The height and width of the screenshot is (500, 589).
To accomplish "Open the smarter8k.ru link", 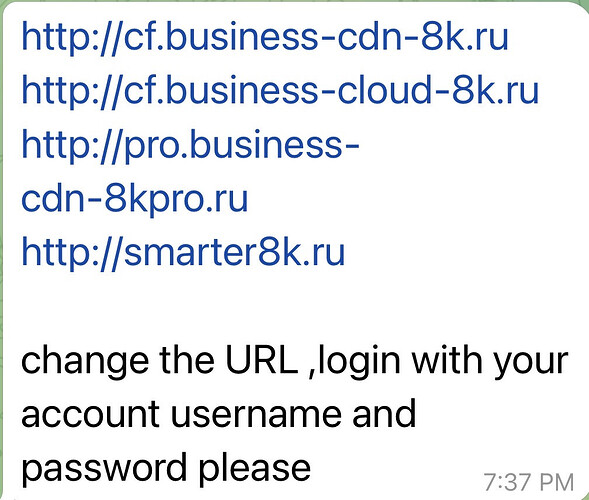I will (x=183, y=253).
